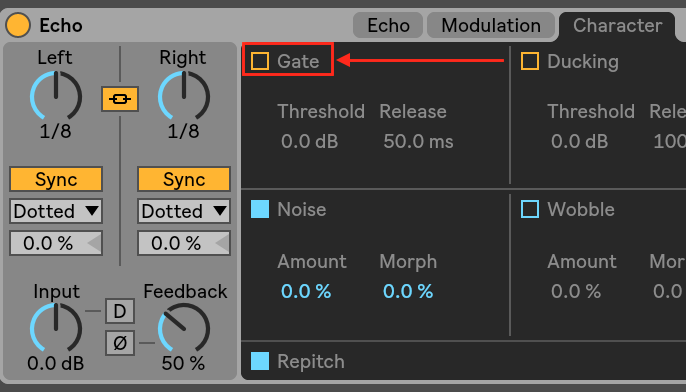The width and height of the screenshot is (686, 392).
Task: Toggle the Right channel Sync button
Action: (184, 179)
